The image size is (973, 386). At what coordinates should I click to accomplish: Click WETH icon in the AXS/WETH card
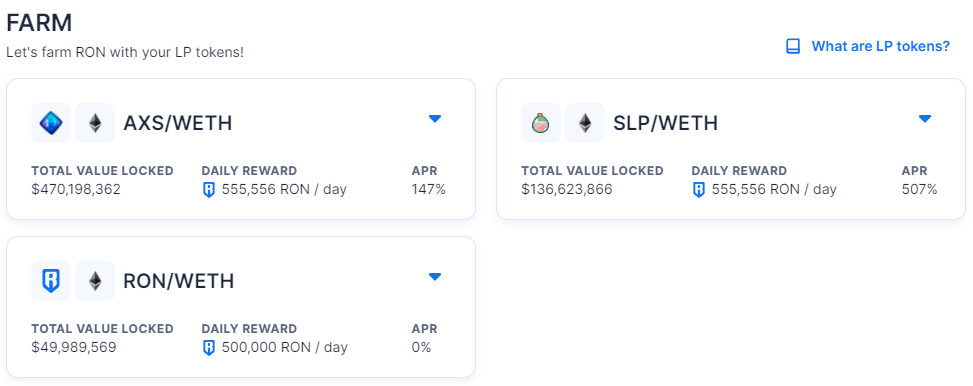click(x=95, y=123)
